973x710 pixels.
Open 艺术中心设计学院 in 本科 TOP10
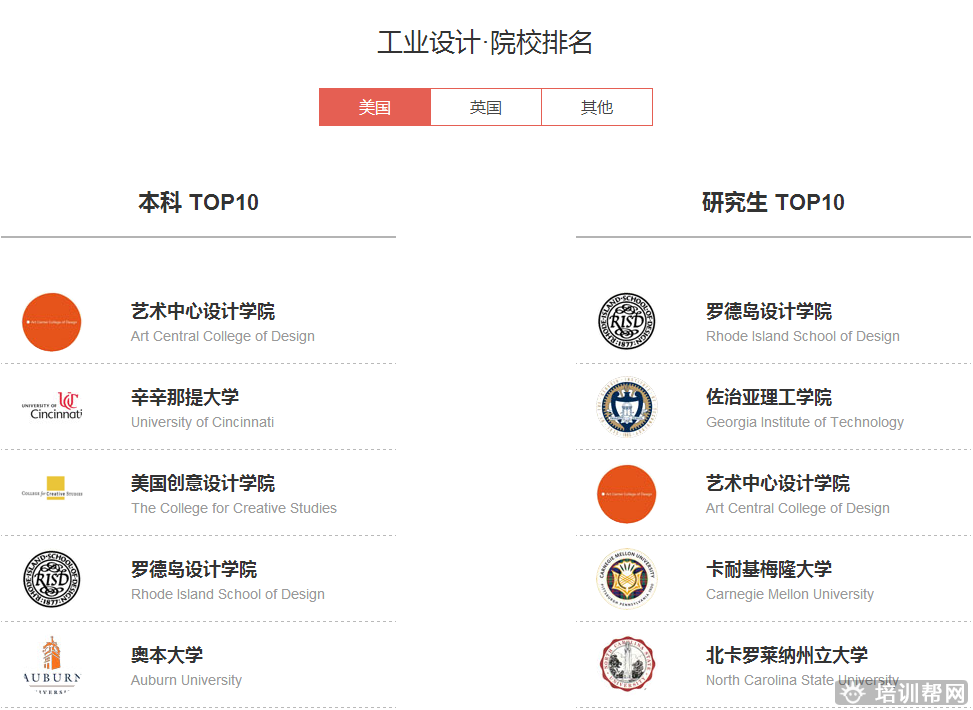pyautogui.click(x=203, y=312)
